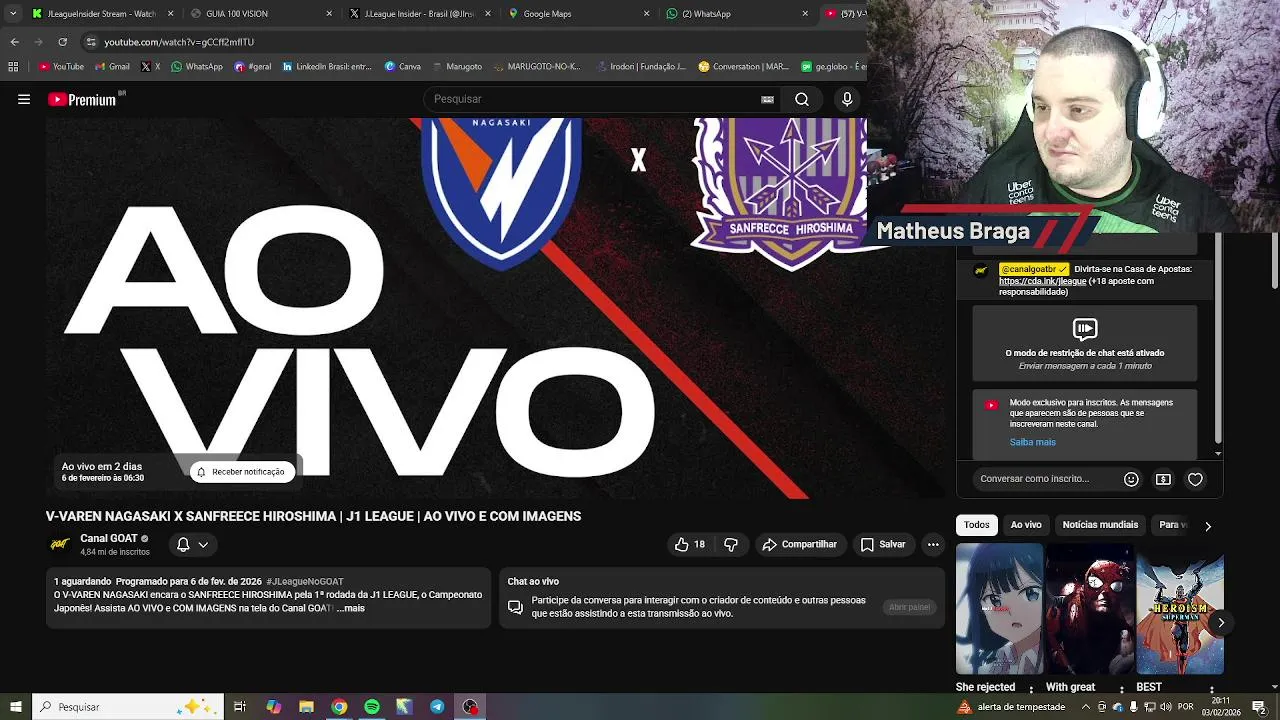The height and width of the screenshot is (720, 1280).
Task: Click Abrir painel chat button
Action: [909, 607]
